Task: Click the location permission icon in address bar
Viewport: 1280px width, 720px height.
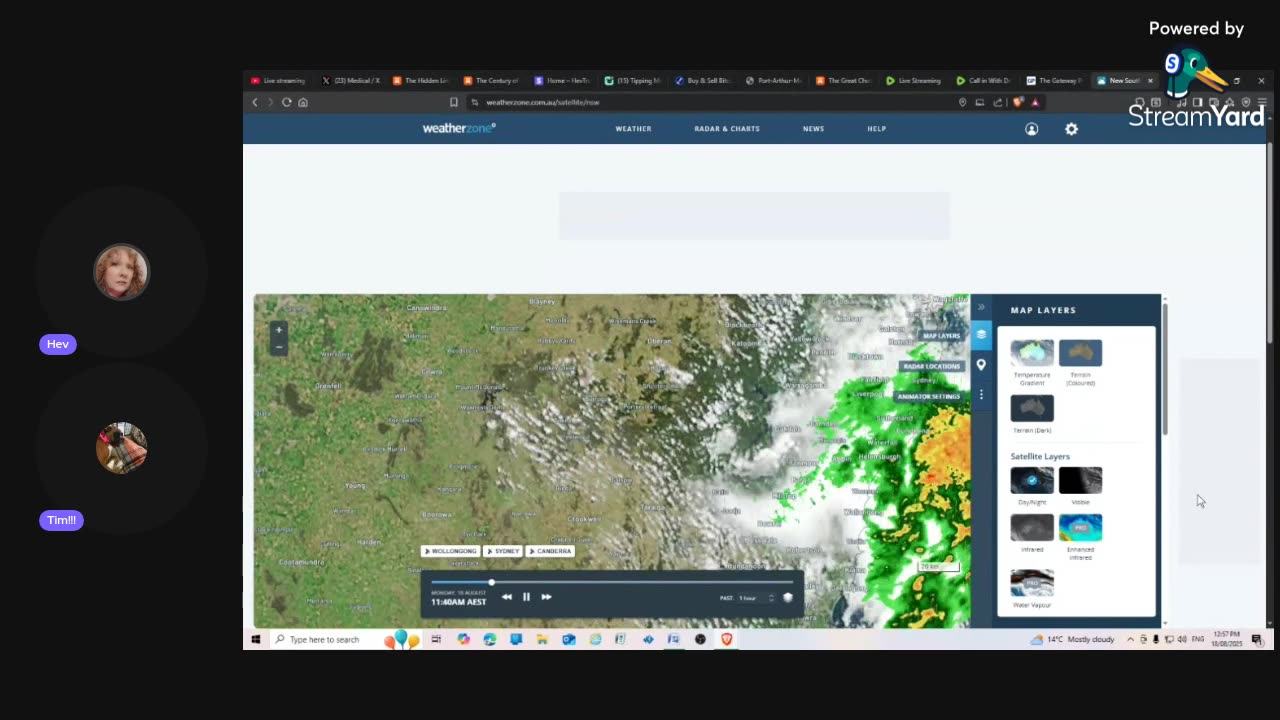Action: click(x=962, y=102)
